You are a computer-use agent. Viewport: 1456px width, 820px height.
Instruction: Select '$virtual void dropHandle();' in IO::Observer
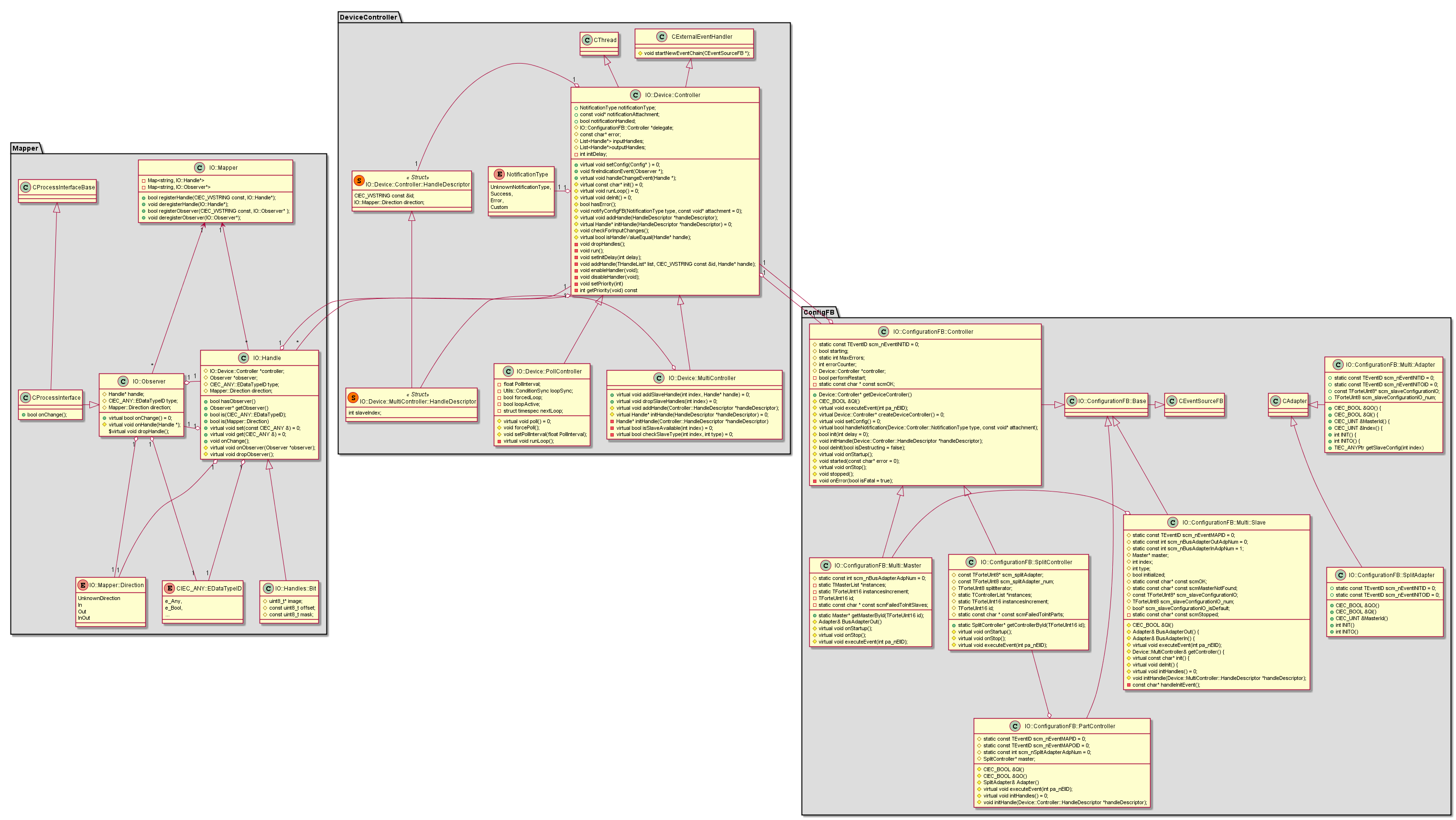tap(139, 431)
